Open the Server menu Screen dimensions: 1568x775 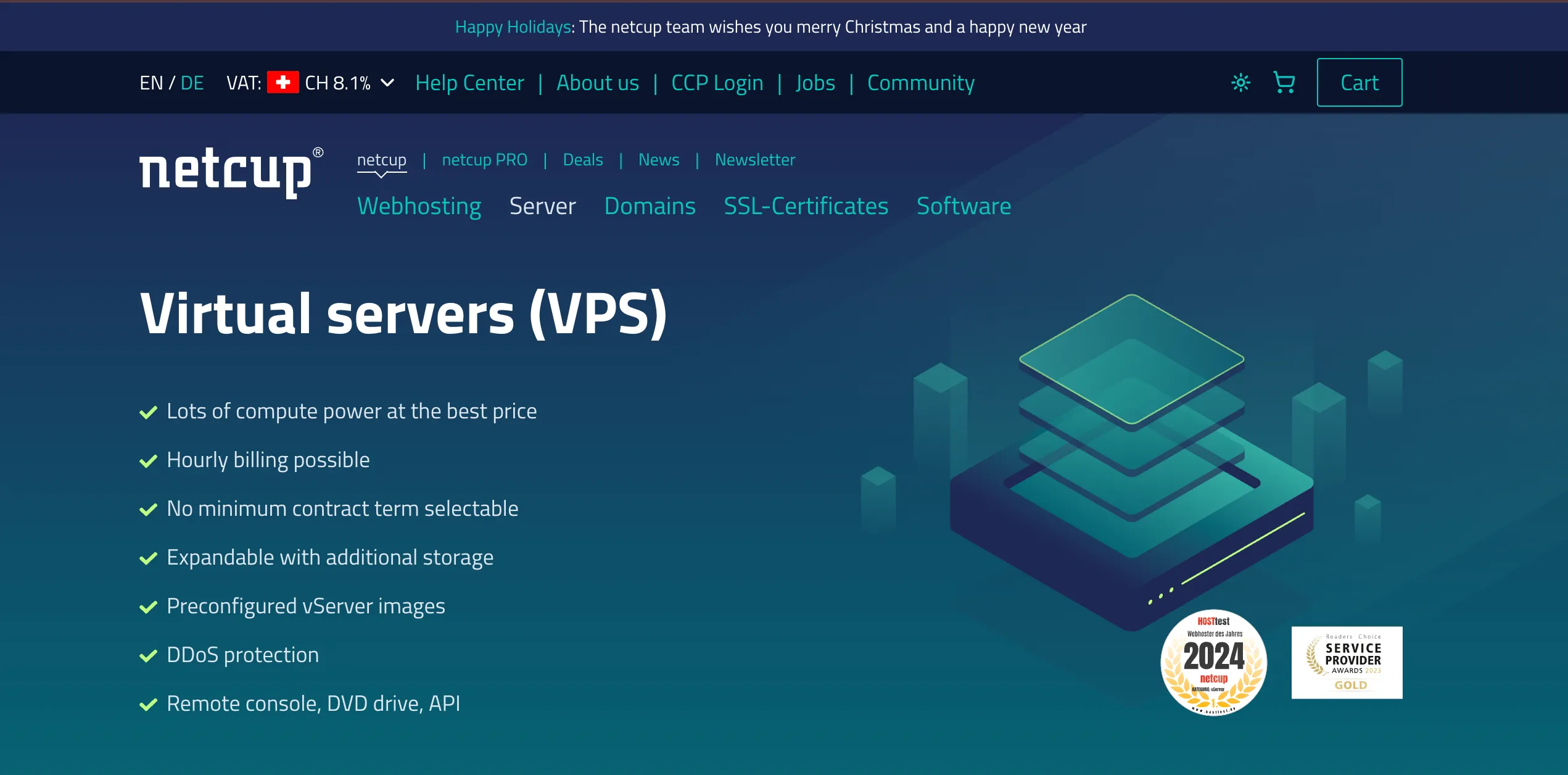tap(543, 206)
